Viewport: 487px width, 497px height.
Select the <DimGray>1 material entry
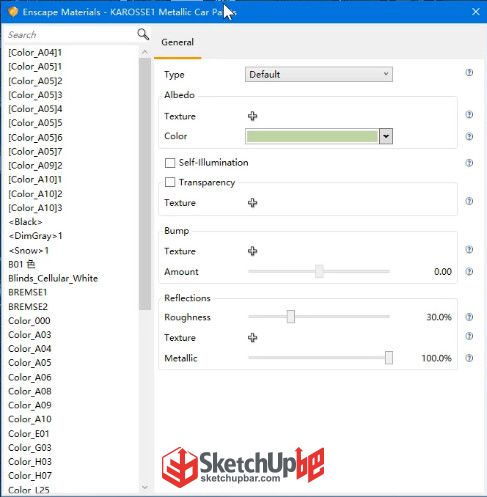point(35,236)
